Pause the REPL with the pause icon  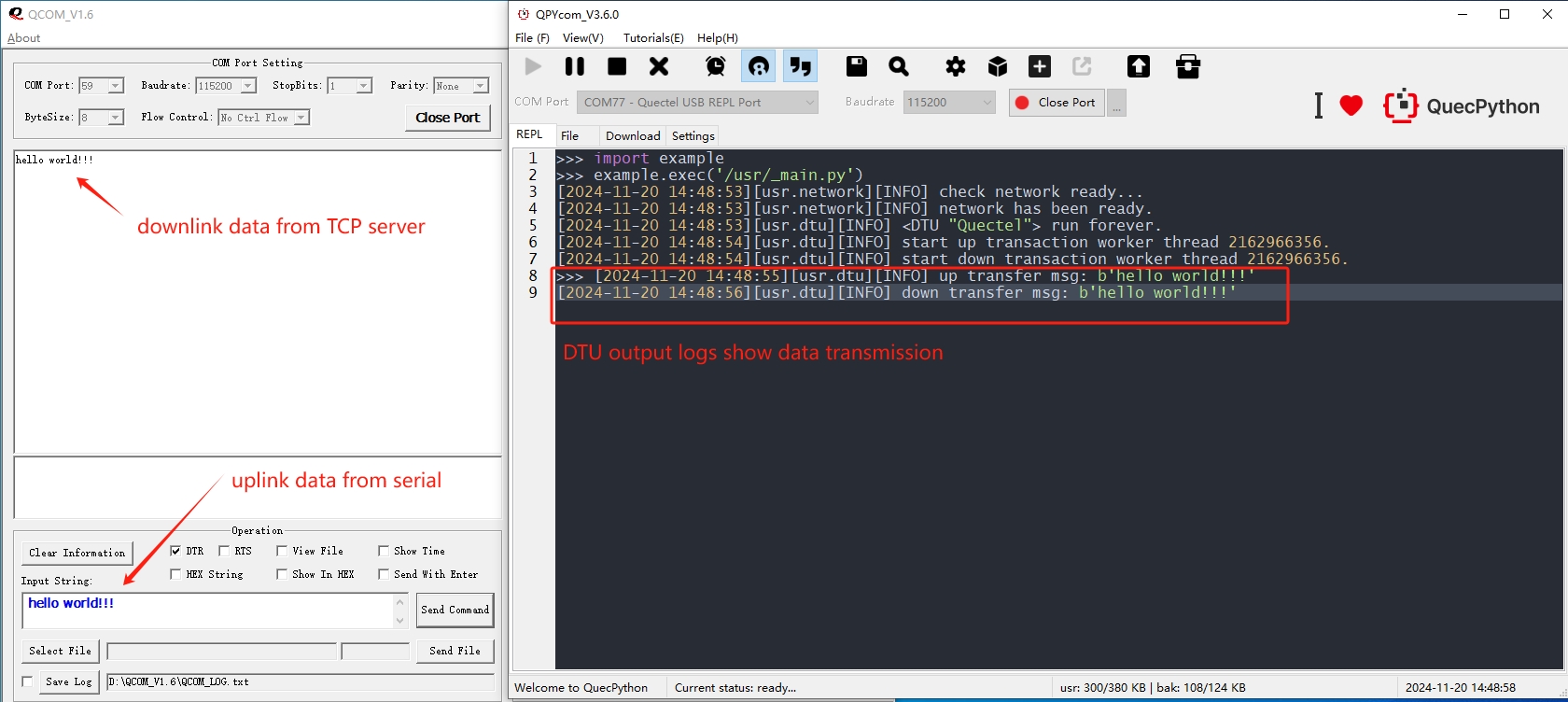pyautogui.click(x=575, y=66)
